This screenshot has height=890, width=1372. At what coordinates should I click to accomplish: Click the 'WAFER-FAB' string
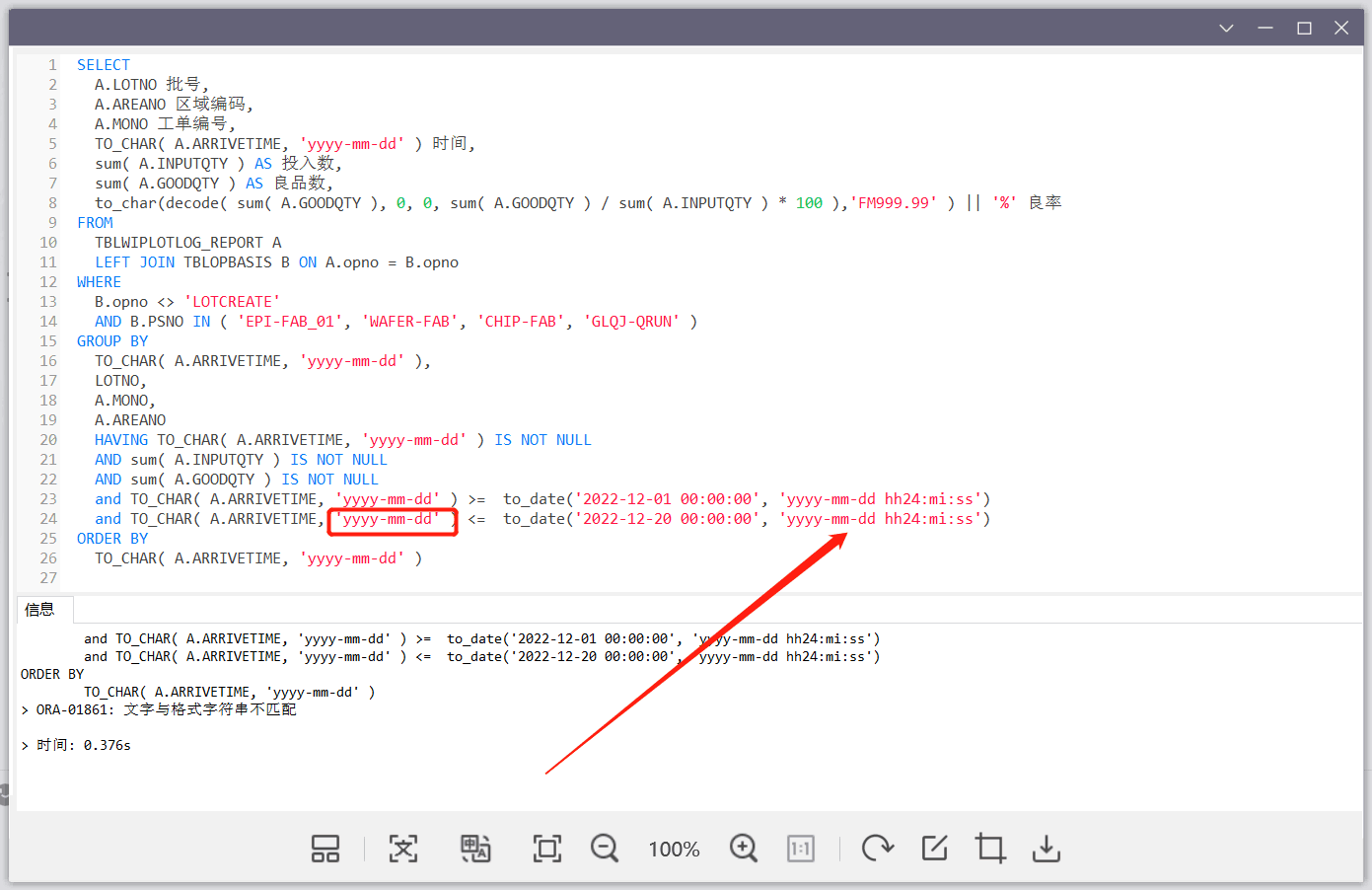[x=410, y=322]
